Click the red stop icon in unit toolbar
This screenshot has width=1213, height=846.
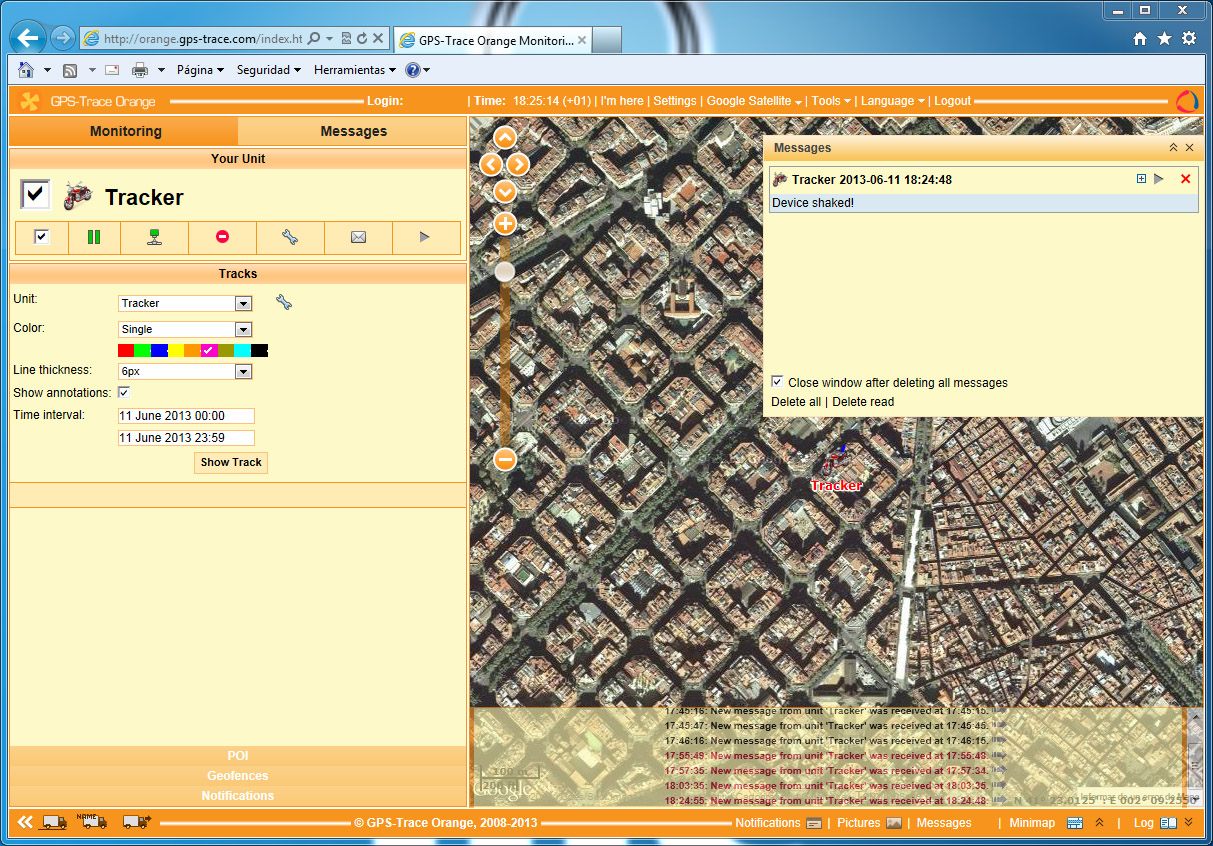[222, 237]
